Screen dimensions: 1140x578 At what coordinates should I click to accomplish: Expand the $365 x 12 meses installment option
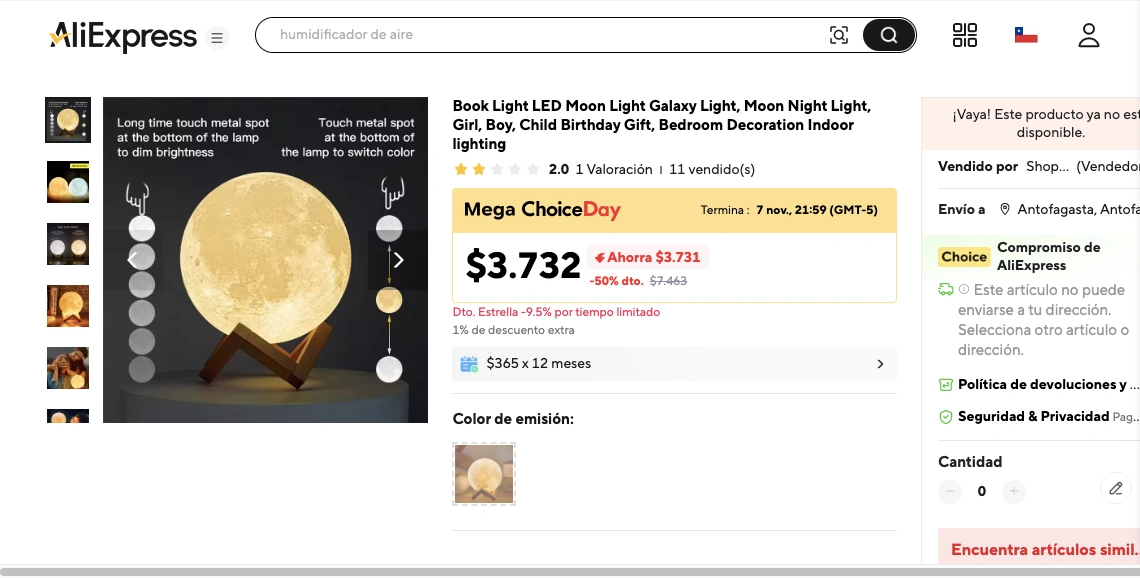(x=674, y=364)
